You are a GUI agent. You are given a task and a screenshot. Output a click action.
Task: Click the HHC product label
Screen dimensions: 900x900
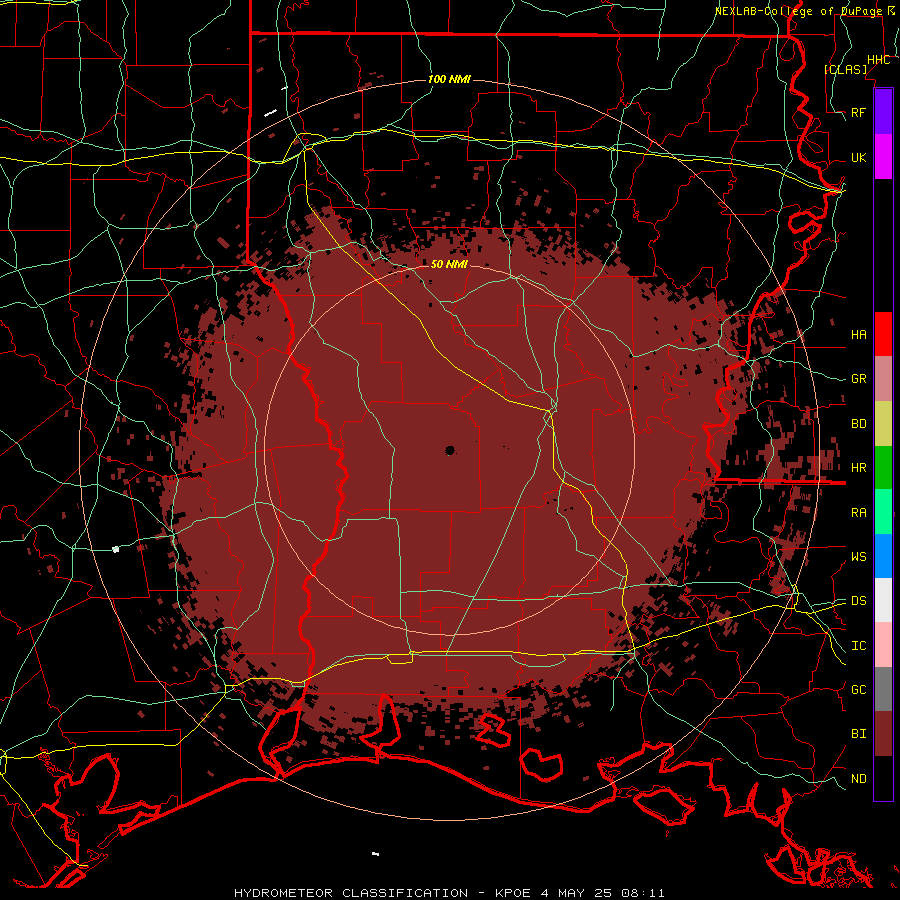click(878, 60)
